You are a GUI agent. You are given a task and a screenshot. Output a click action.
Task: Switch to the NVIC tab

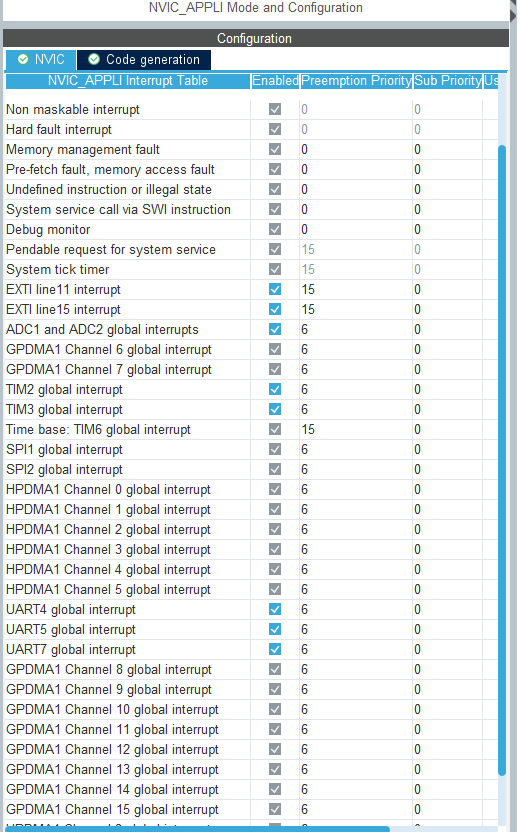coord(41,59)
